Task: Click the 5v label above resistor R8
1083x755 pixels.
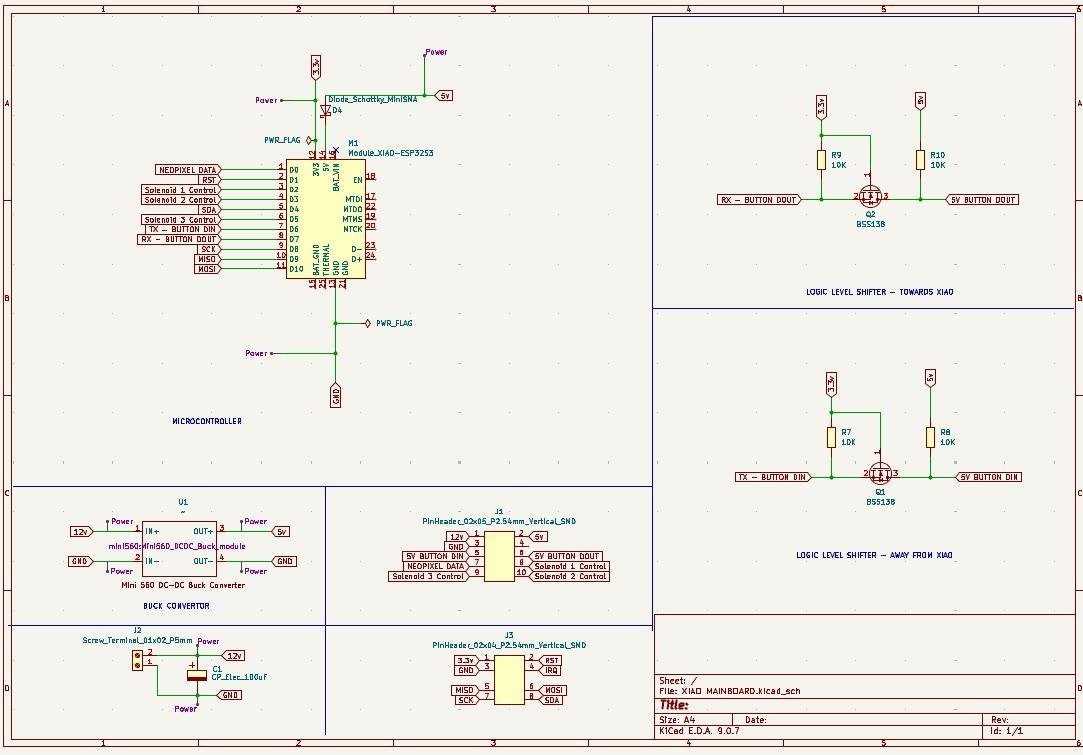Action: (930, 379)
